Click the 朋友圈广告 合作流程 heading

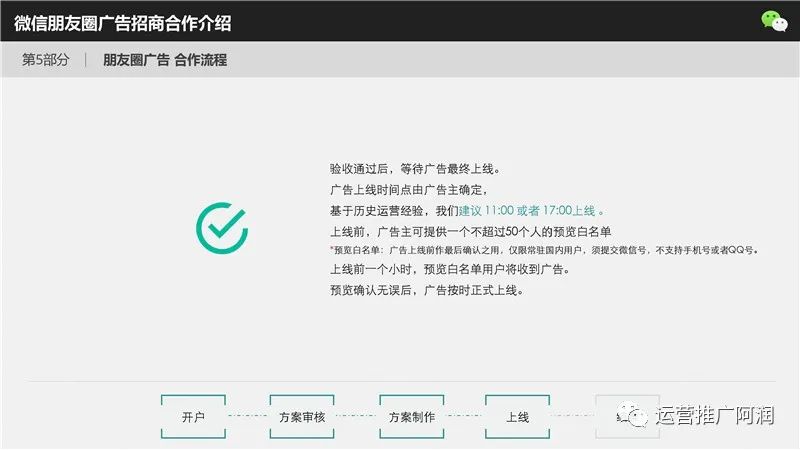tap(165, 60)
